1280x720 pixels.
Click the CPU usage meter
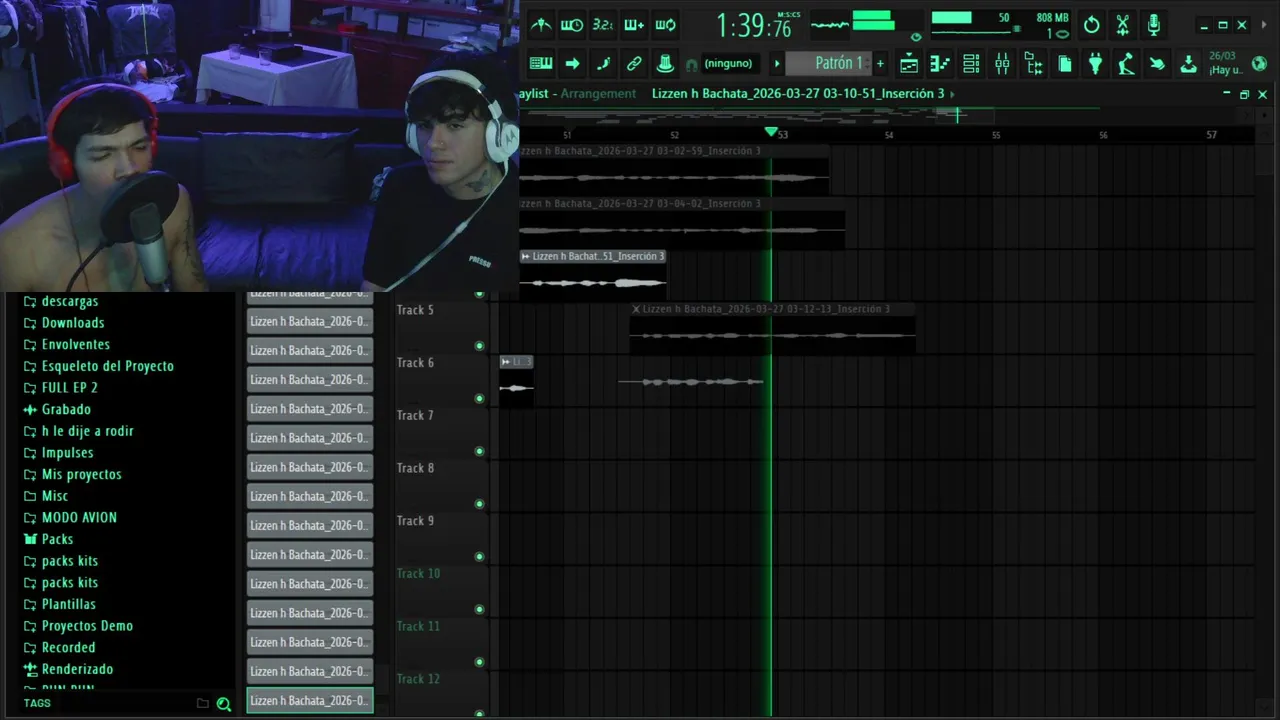click(x=970, y=25)
